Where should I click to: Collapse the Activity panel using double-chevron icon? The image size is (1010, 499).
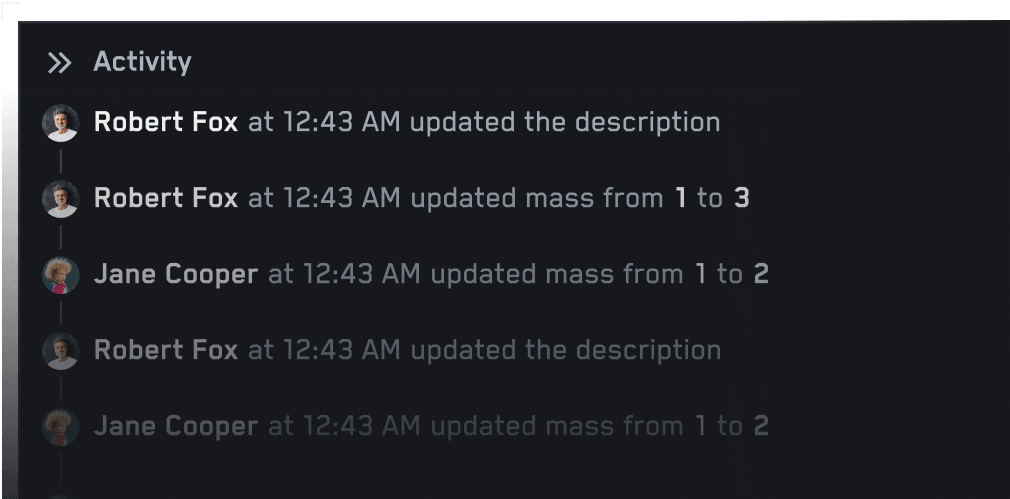coord(59,62)
